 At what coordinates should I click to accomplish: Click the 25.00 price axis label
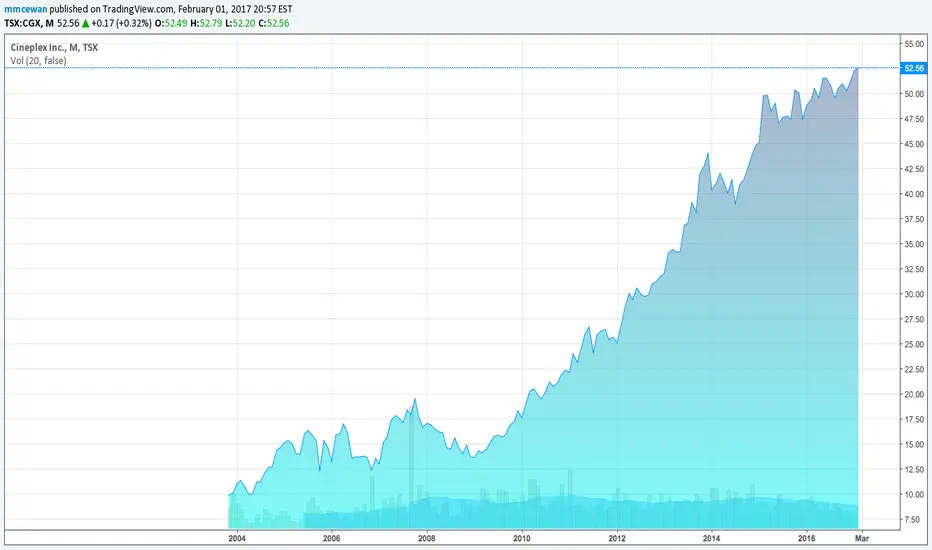914,344
